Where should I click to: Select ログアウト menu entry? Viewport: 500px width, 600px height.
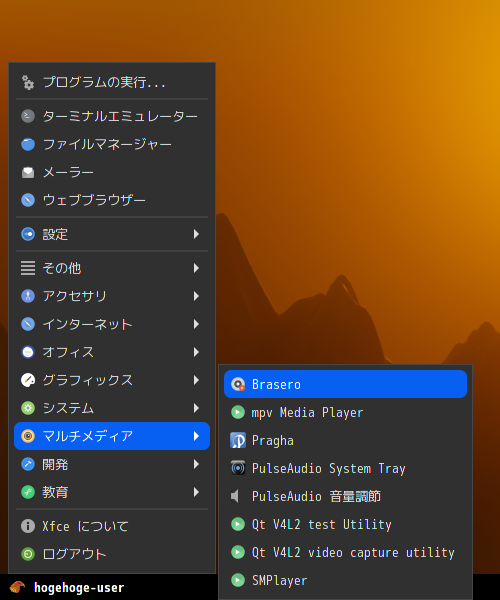[112, 554]
